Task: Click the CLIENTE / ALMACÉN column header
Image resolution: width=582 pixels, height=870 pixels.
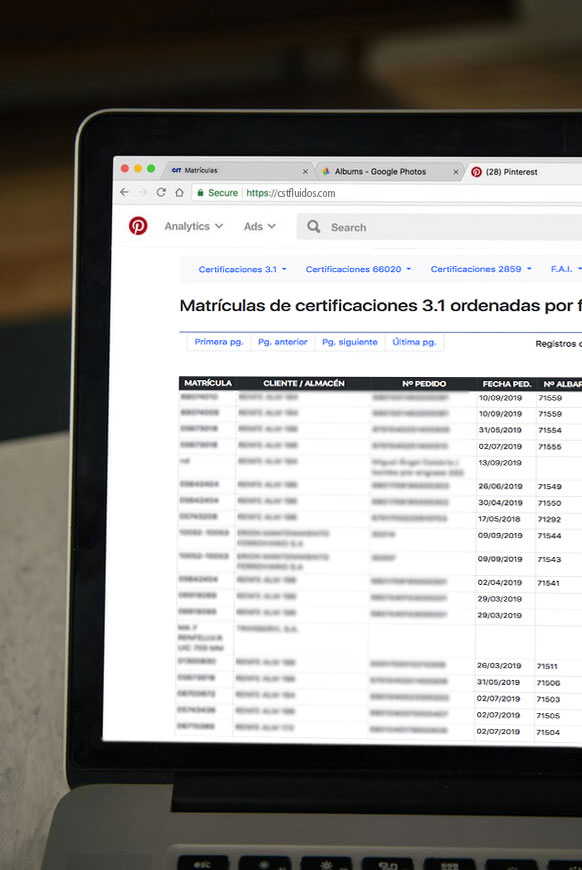Action: point(303,383)
